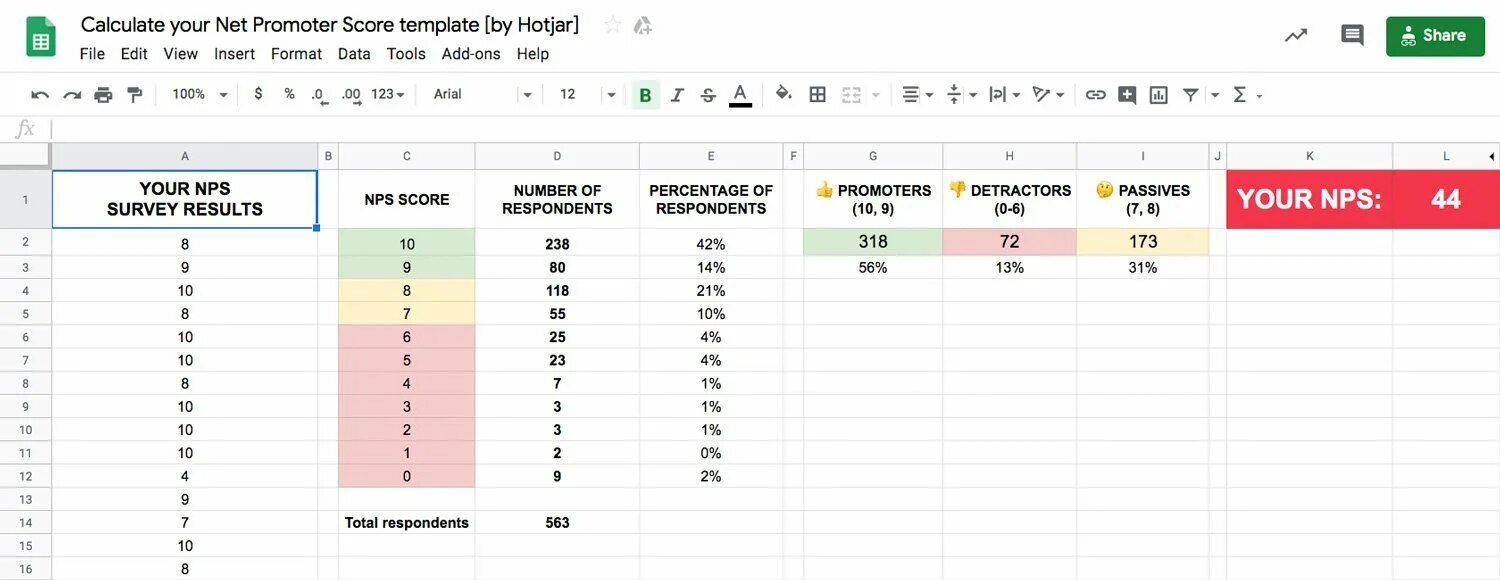Click the Share button

point(1435,36)
